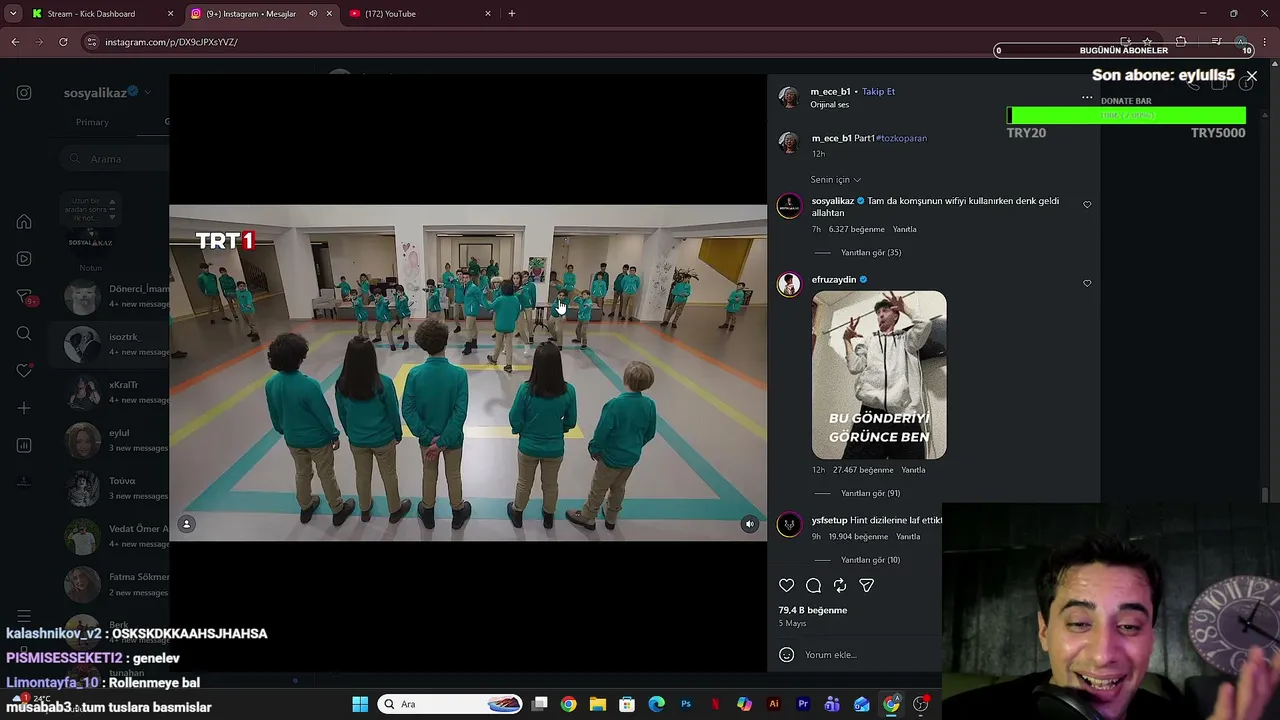Image resolution: width=1280 pixels, height=720 pixels.
Task: Close the Stream - Kick Dashboard tab
Action: [x=170, y=14]
